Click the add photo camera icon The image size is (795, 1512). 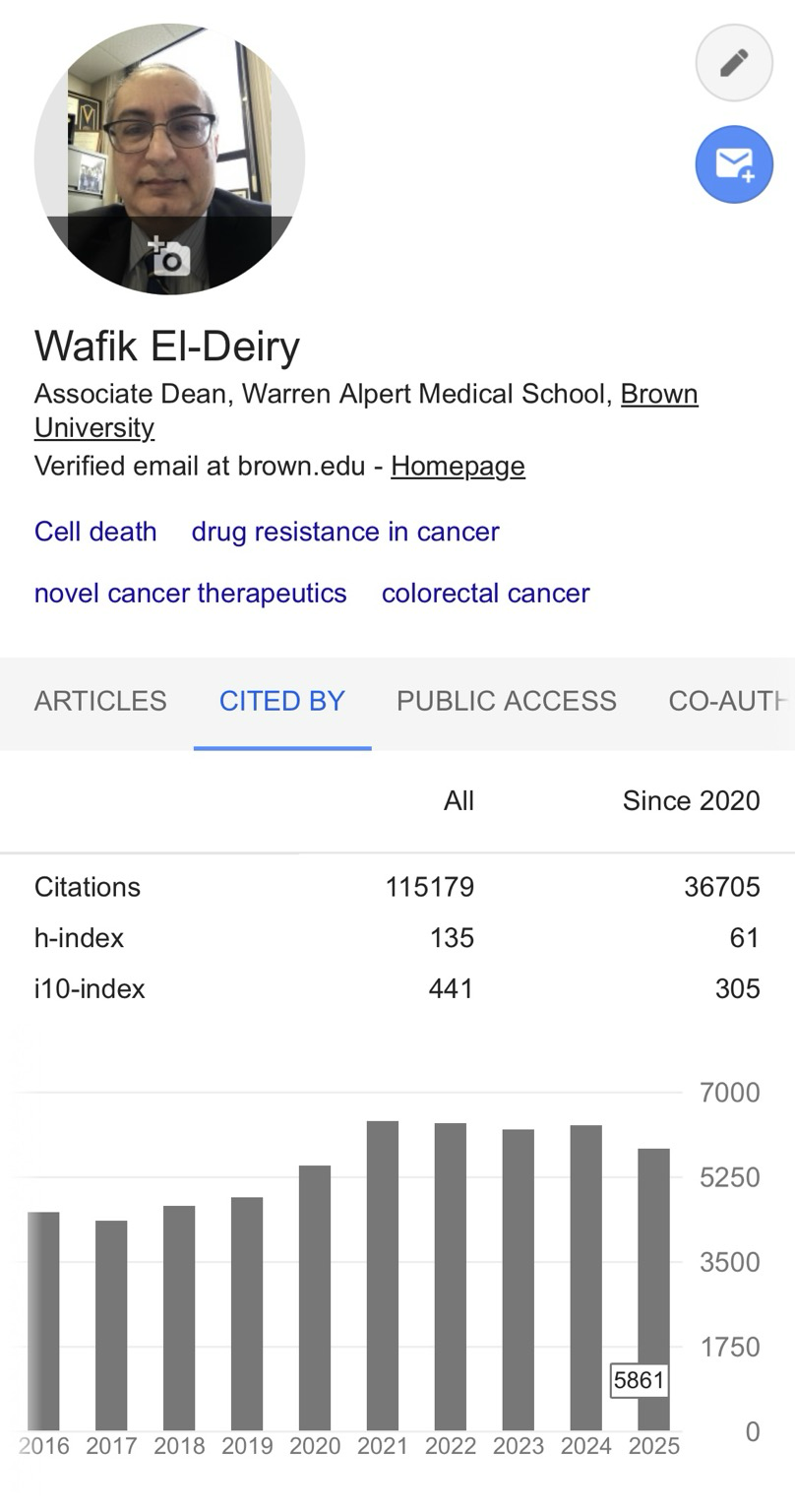tap(169, 256)
